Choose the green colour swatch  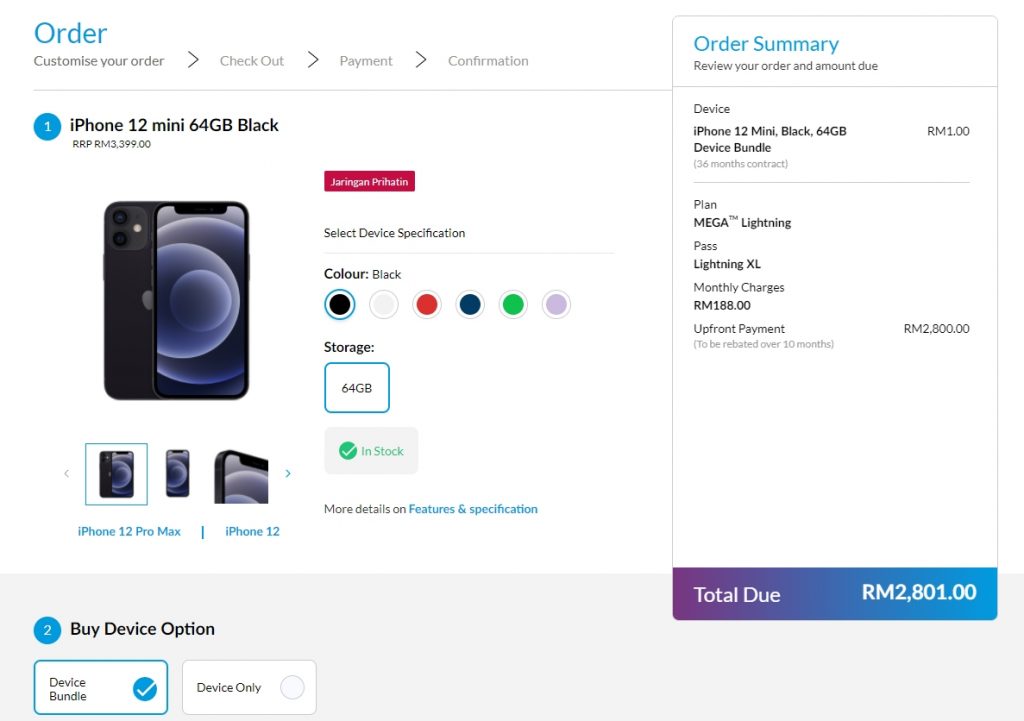pyautogui.click(x=513, y=305)
